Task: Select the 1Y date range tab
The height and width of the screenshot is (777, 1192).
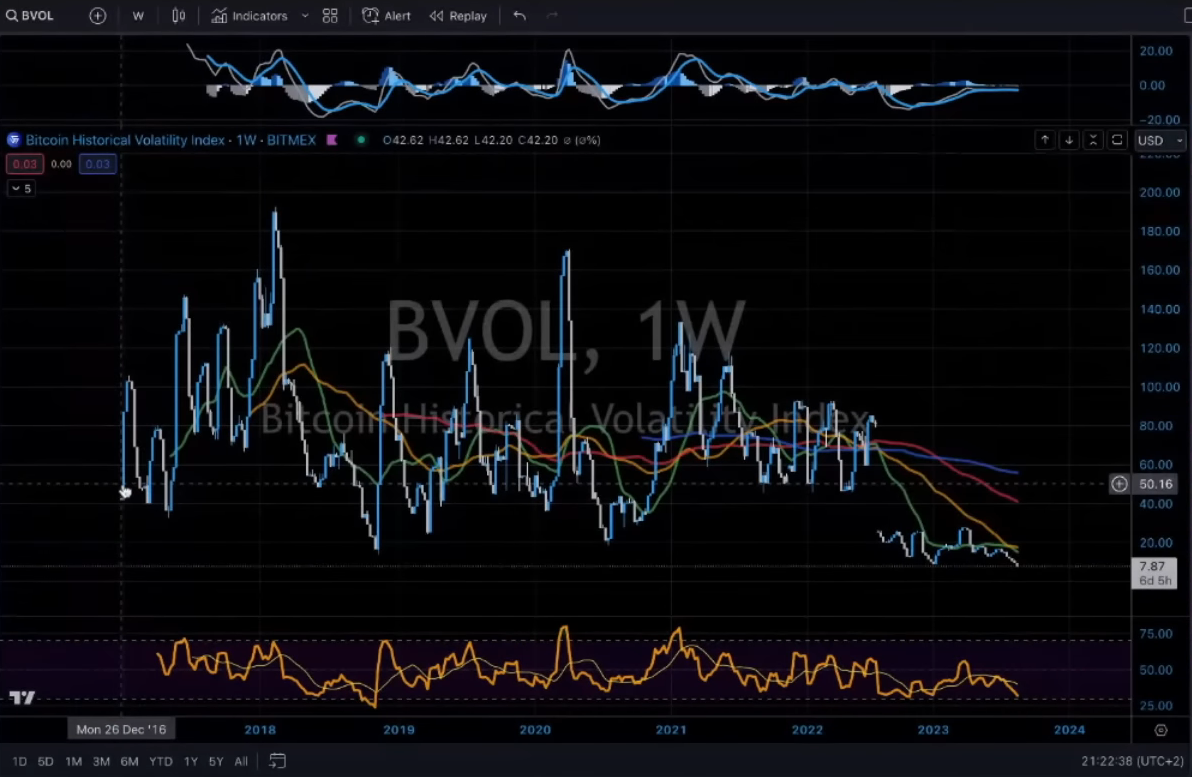Action: (x=188, y=761)
